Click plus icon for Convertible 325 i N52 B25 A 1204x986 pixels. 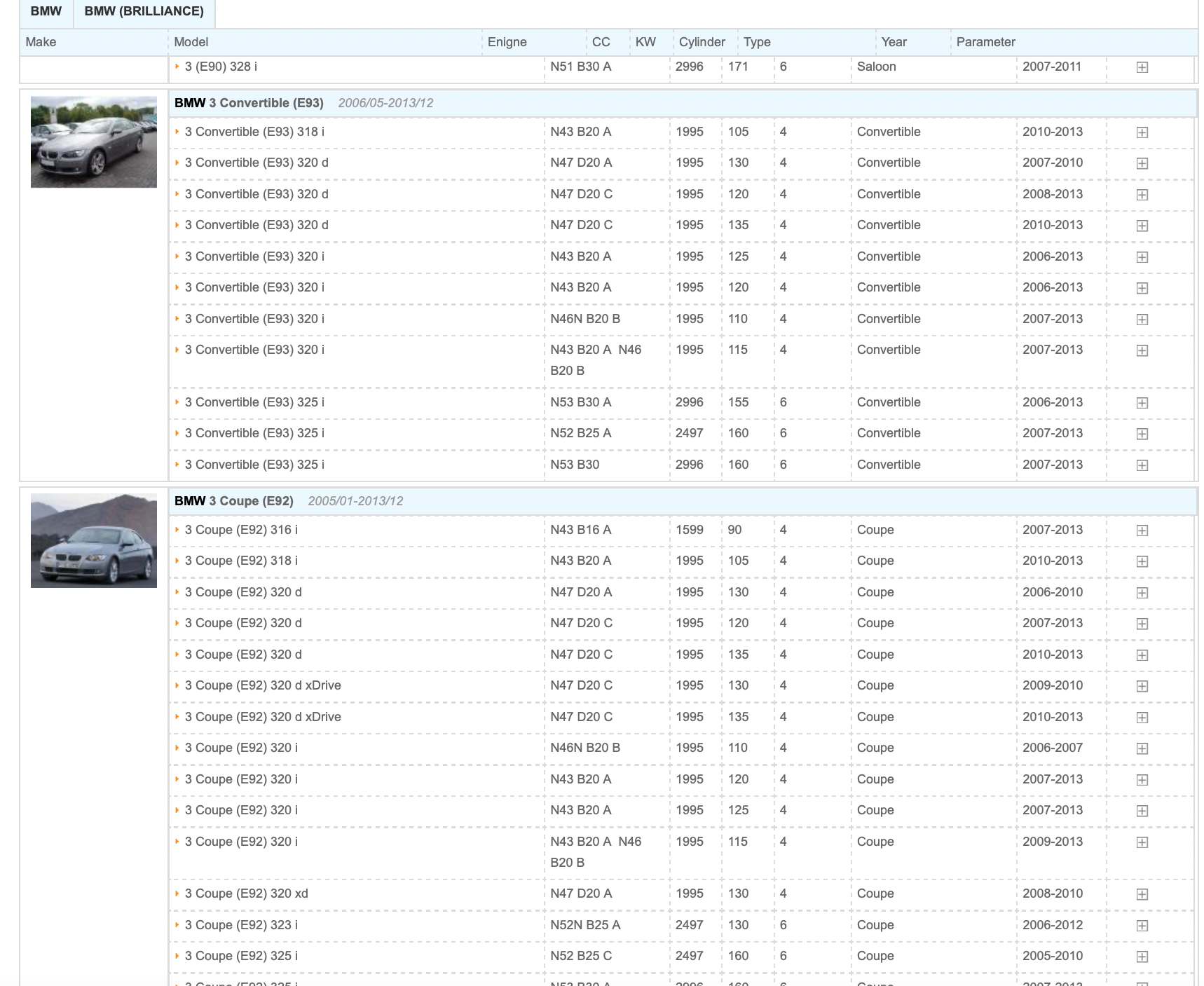coord(1142,434)
